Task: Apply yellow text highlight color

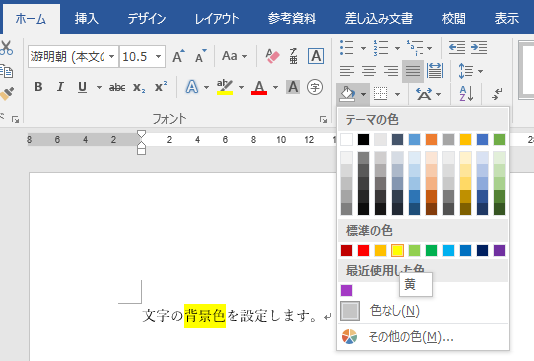Action: click(x=225, y=87)
